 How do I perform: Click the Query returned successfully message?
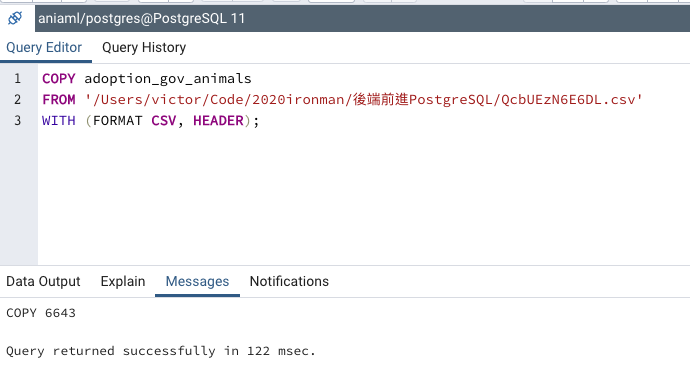(161, 351)
